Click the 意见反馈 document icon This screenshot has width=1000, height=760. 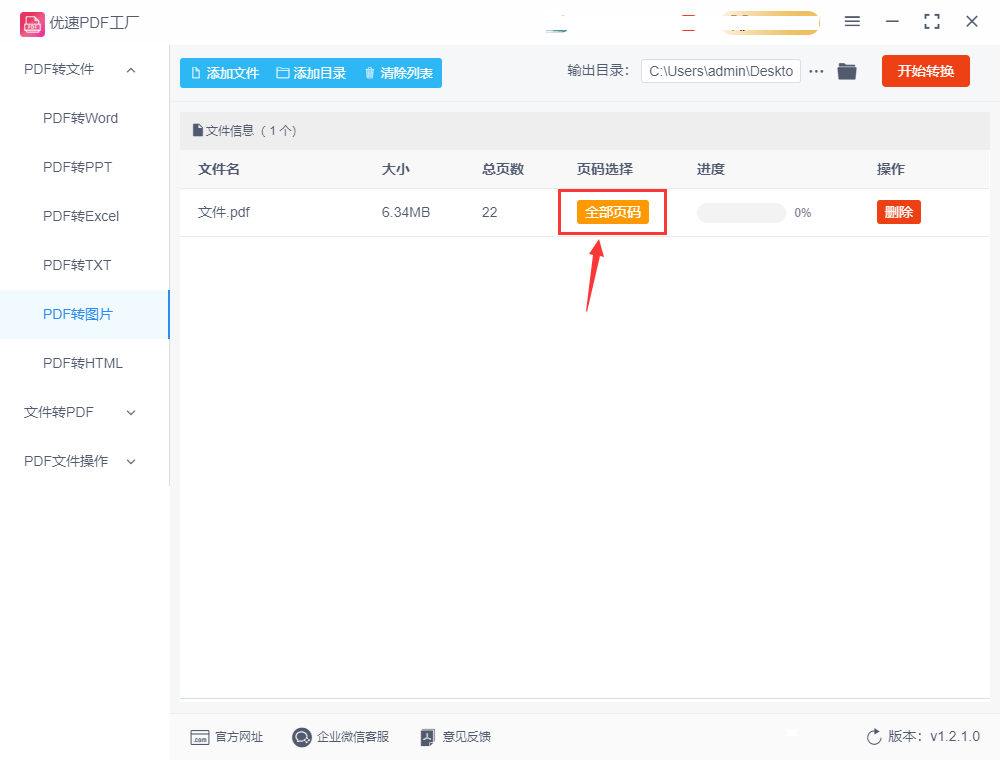pyautogui.click(x=428, y=738)
